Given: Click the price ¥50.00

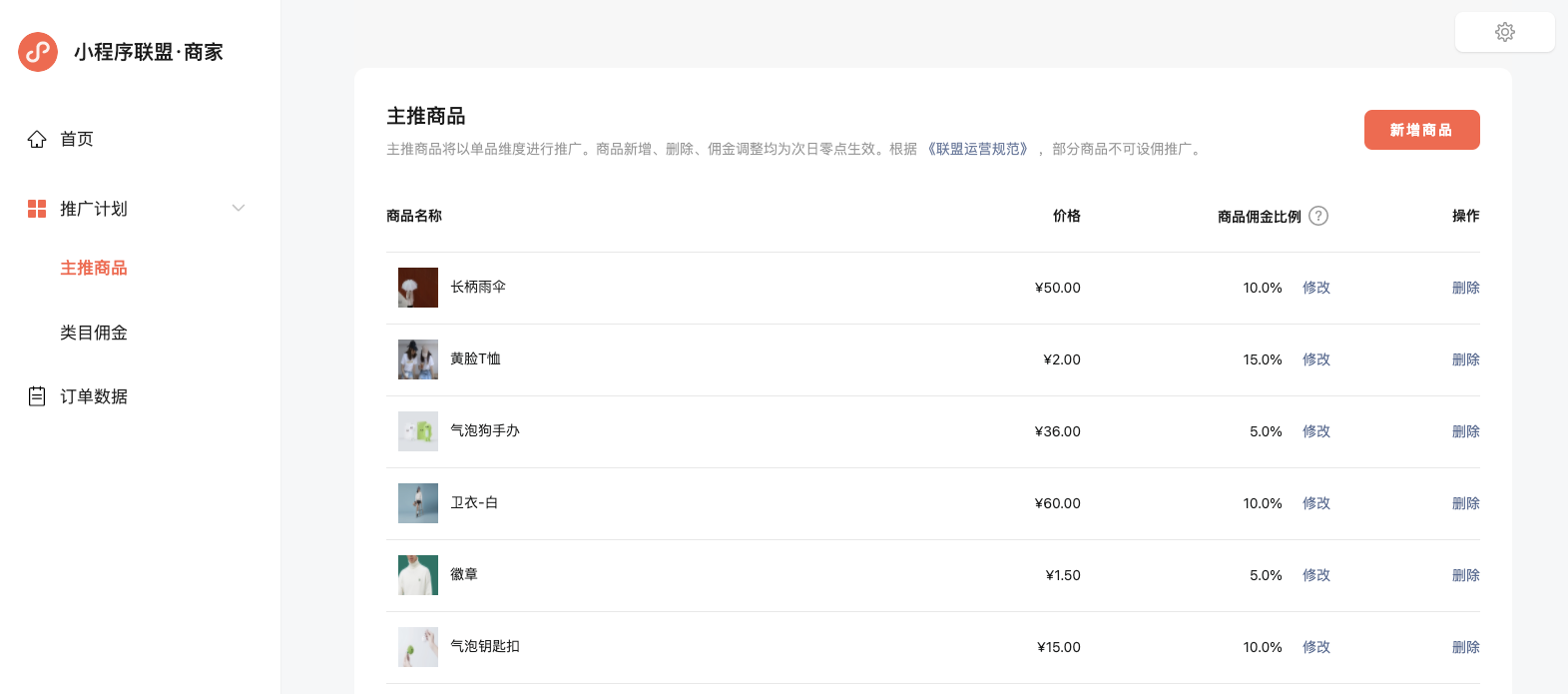Looking at the screenshot, I should click(x=1058, y=288).
